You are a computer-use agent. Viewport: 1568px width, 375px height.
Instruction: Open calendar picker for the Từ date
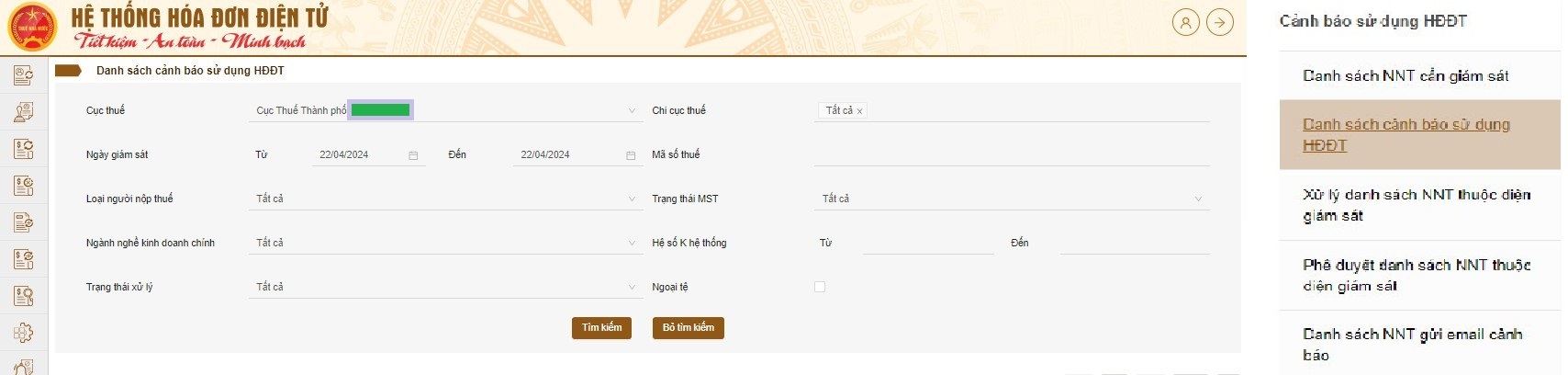pos(413,155)
